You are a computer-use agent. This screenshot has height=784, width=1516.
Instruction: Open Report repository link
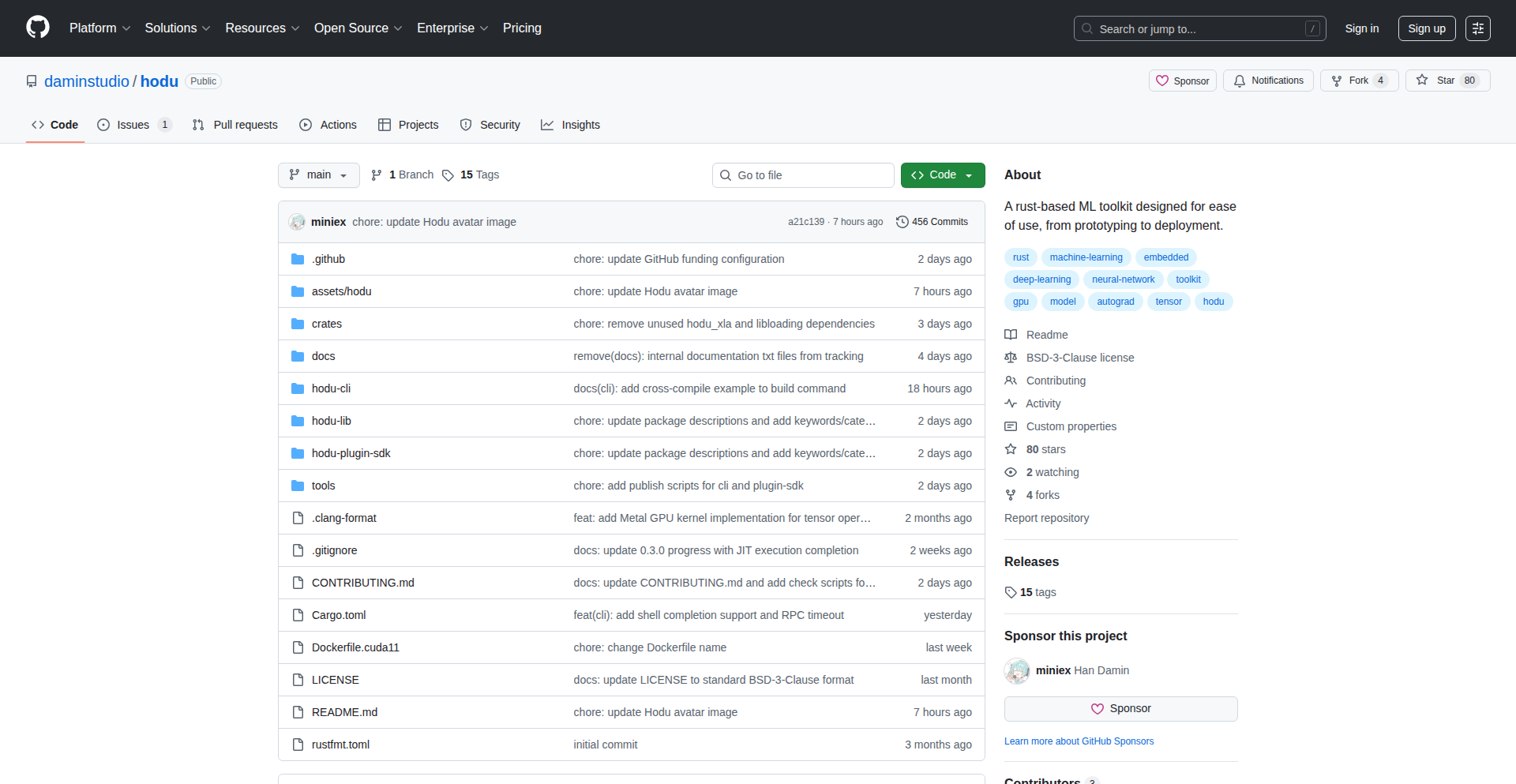click(x=1046, y=518)
